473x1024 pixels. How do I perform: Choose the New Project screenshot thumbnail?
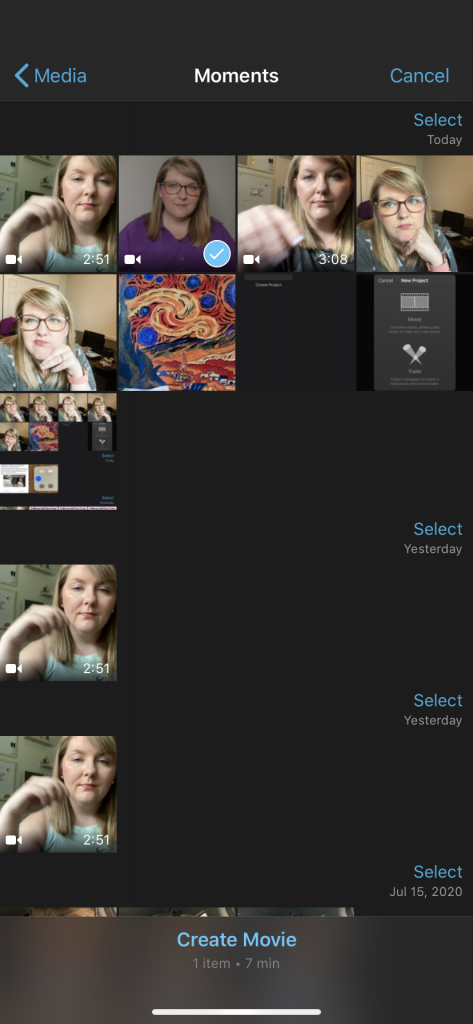coord(414,332)
